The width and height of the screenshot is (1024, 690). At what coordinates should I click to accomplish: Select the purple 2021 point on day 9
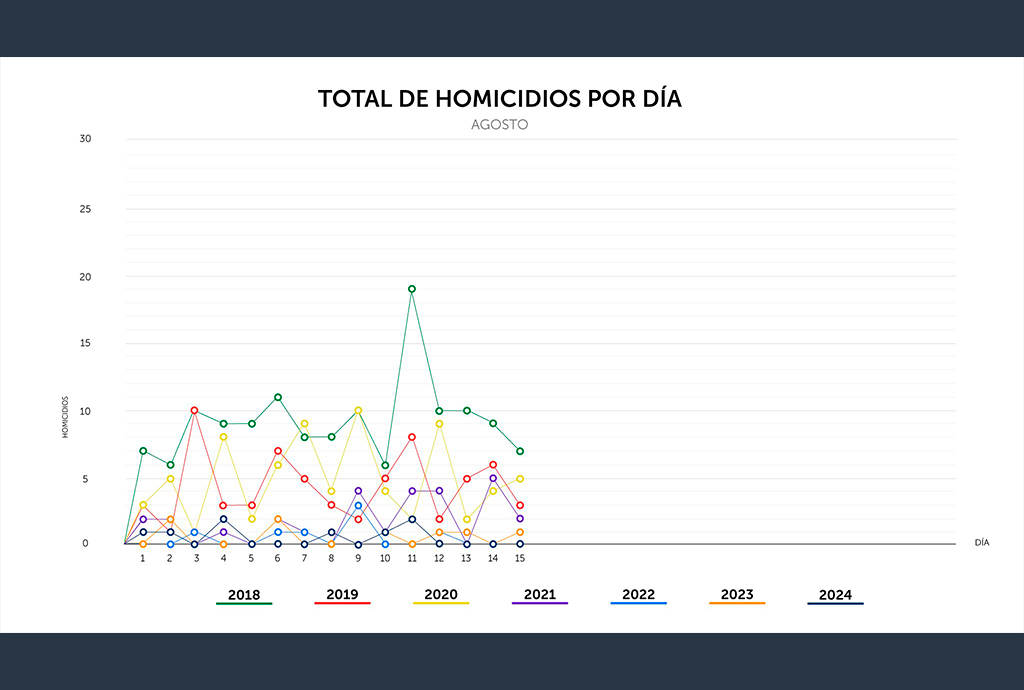coord(358,491)
